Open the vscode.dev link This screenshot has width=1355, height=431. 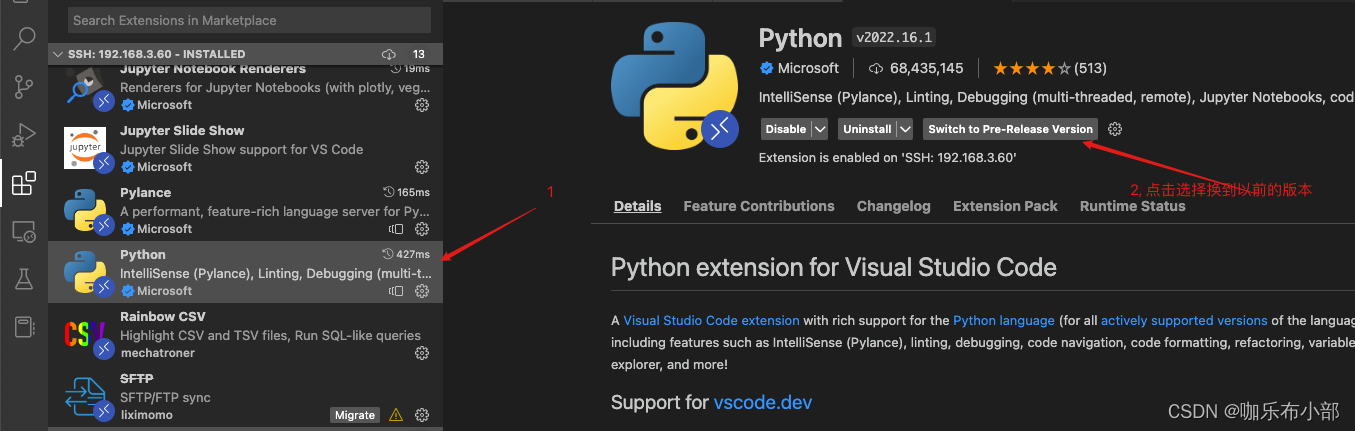[763, 402]
